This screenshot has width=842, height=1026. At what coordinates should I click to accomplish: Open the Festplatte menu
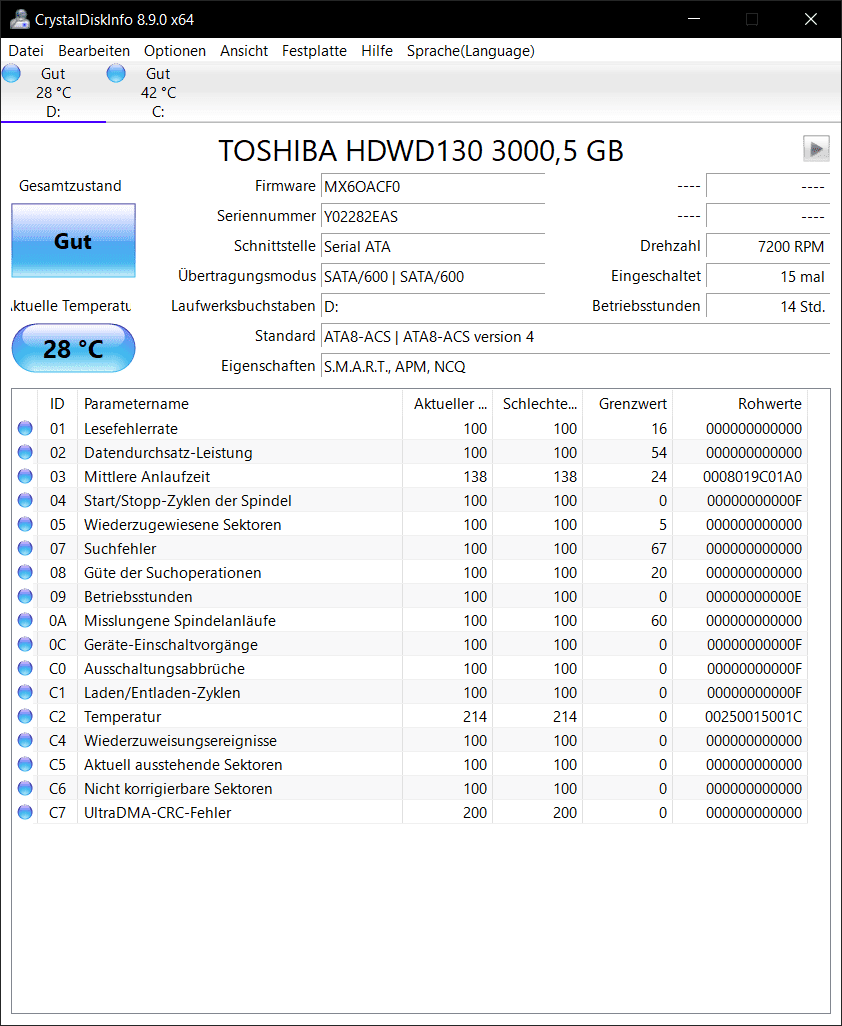(x=314, y=51)
